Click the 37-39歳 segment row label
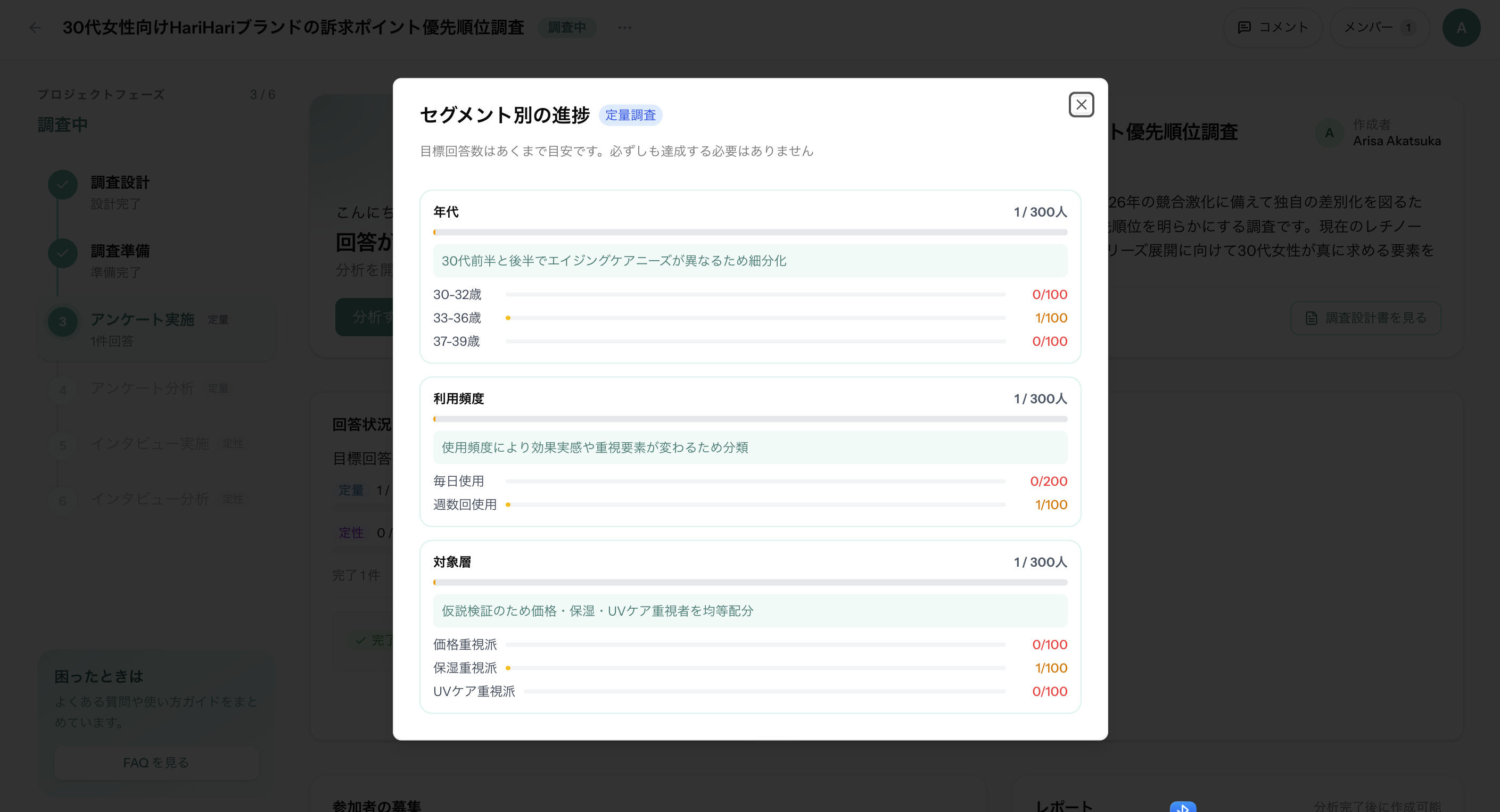The width and height of the screenshot is (1500, 812). point(457,341)
